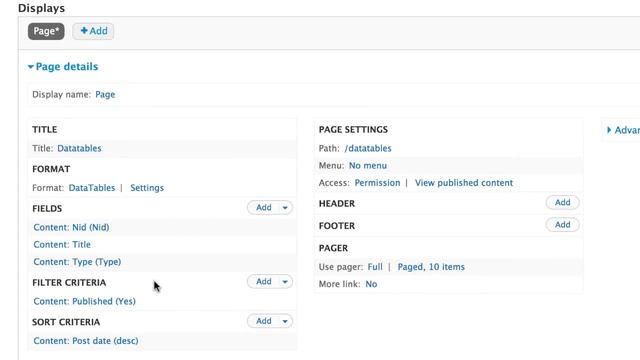
Task: Expand the Advanced section
Action: click(623, 130)
